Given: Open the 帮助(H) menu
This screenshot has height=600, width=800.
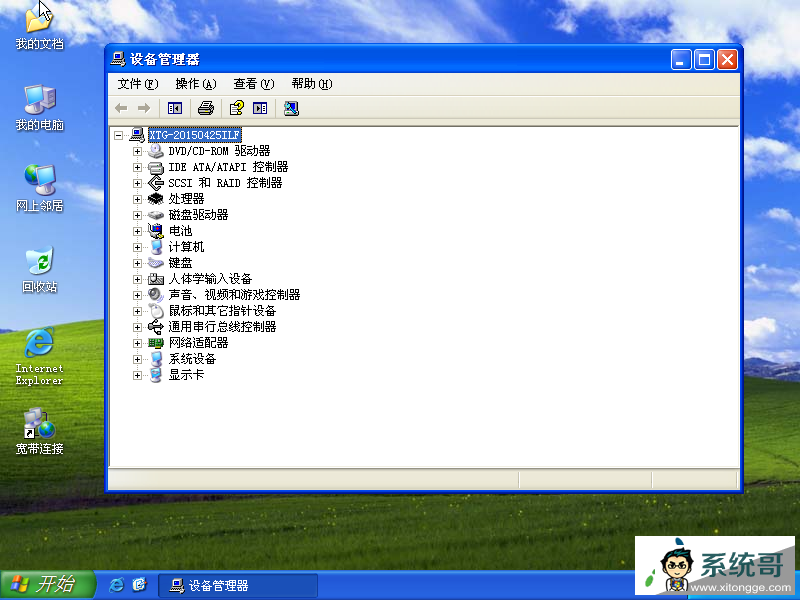Looking at the screenshot, I should (312, 84).
